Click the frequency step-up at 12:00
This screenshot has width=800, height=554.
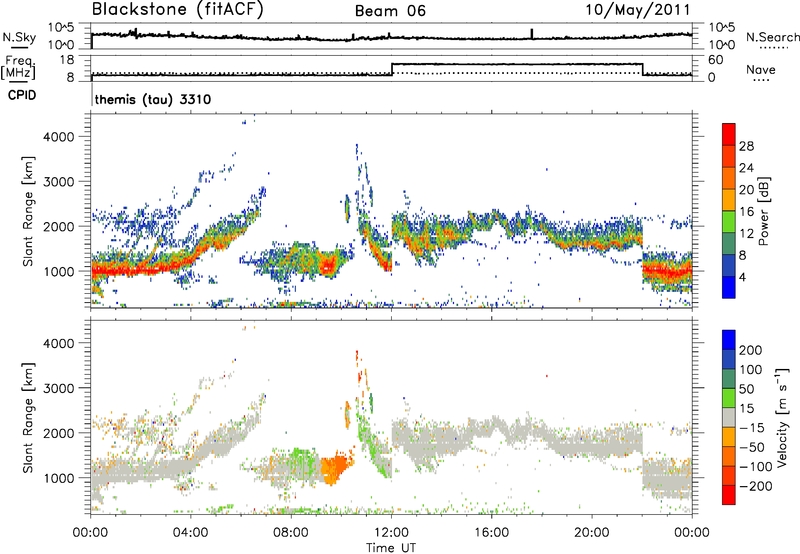pyautogui.click(x=392, y=69)
